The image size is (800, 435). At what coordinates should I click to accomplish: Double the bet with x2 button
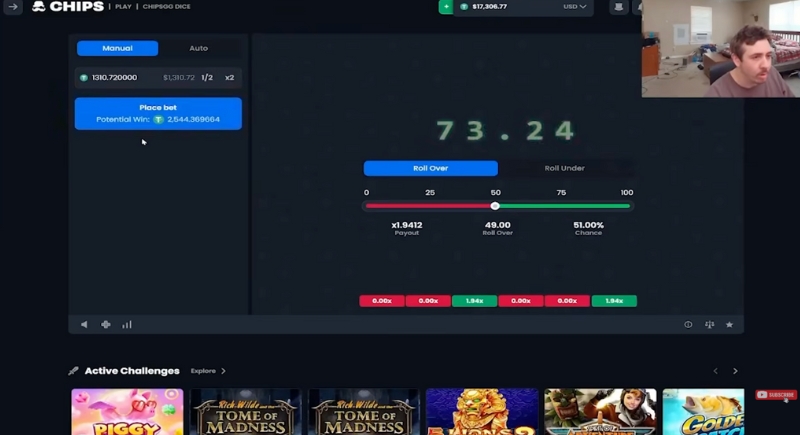[x=230, y=78]
